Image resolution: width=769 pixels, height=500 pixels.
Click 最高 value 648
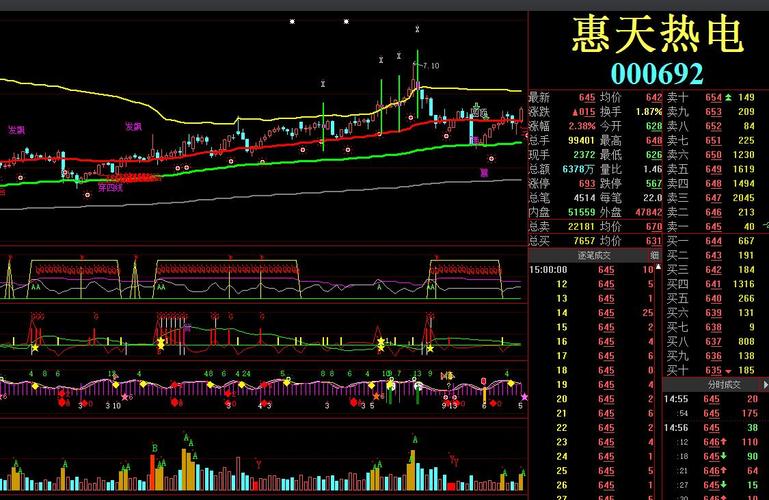tap(654, 141)
